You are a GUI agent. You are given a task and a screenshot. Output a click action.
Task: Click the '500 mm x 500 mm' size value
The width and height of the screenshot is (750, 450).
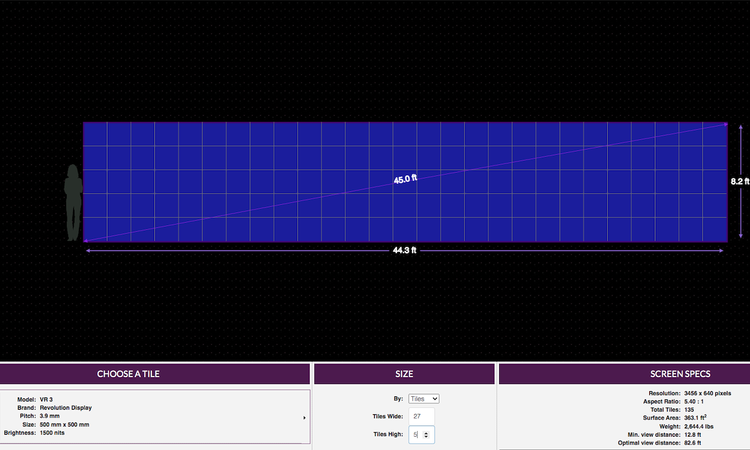point(64,425)
